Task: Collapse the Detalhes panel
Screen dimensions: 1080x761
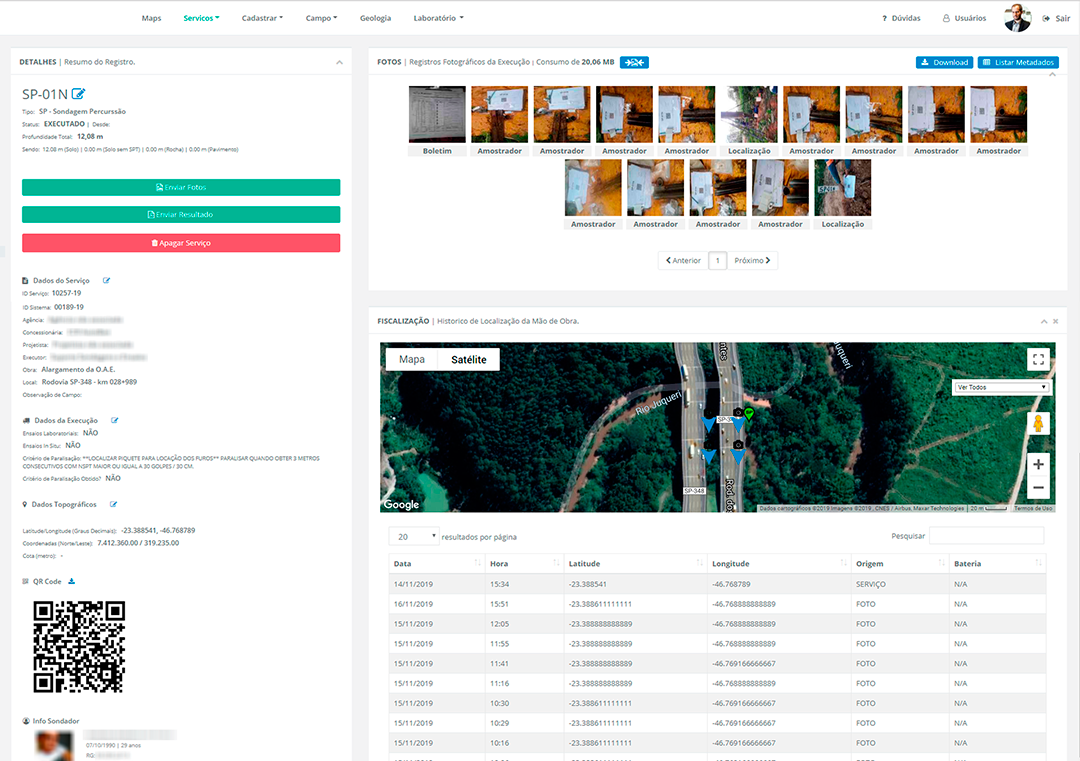Action: click(x=339, y=63)
